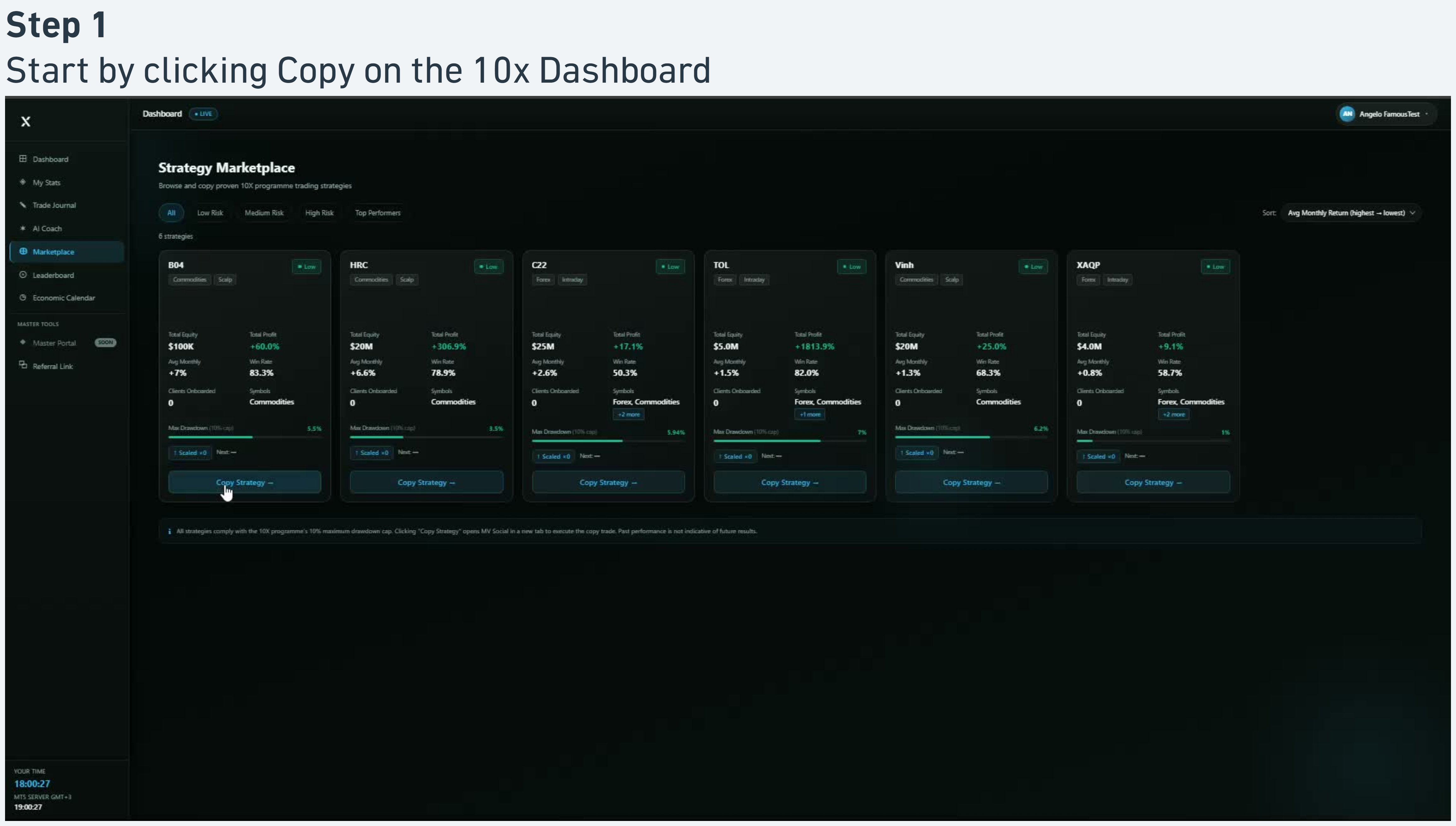This screenshot has width=1456, height=826.
Task: Click the Dashboard grid icon in sidebar
Action: tap(23, 159)
